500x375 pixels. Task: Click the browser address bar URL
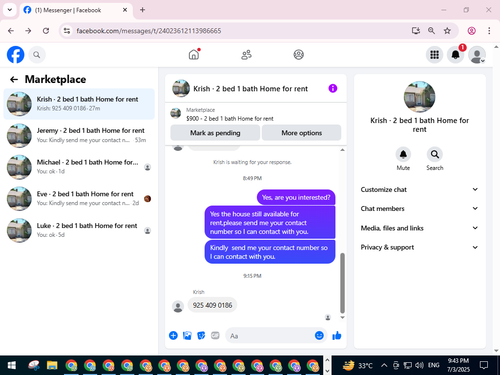click(x=149, y=31)
